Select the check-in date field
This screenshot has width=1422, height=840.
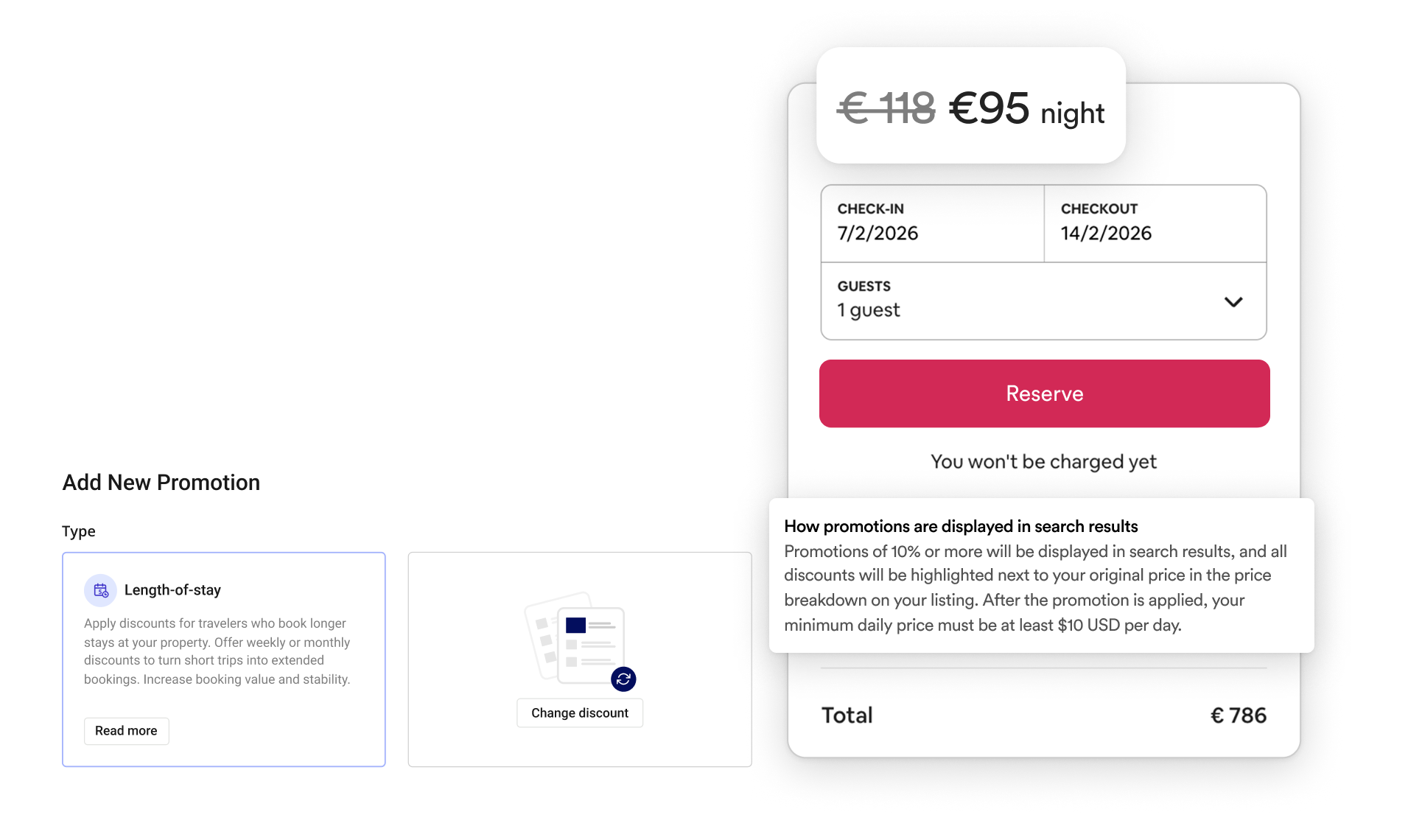(x=932, y=223)
